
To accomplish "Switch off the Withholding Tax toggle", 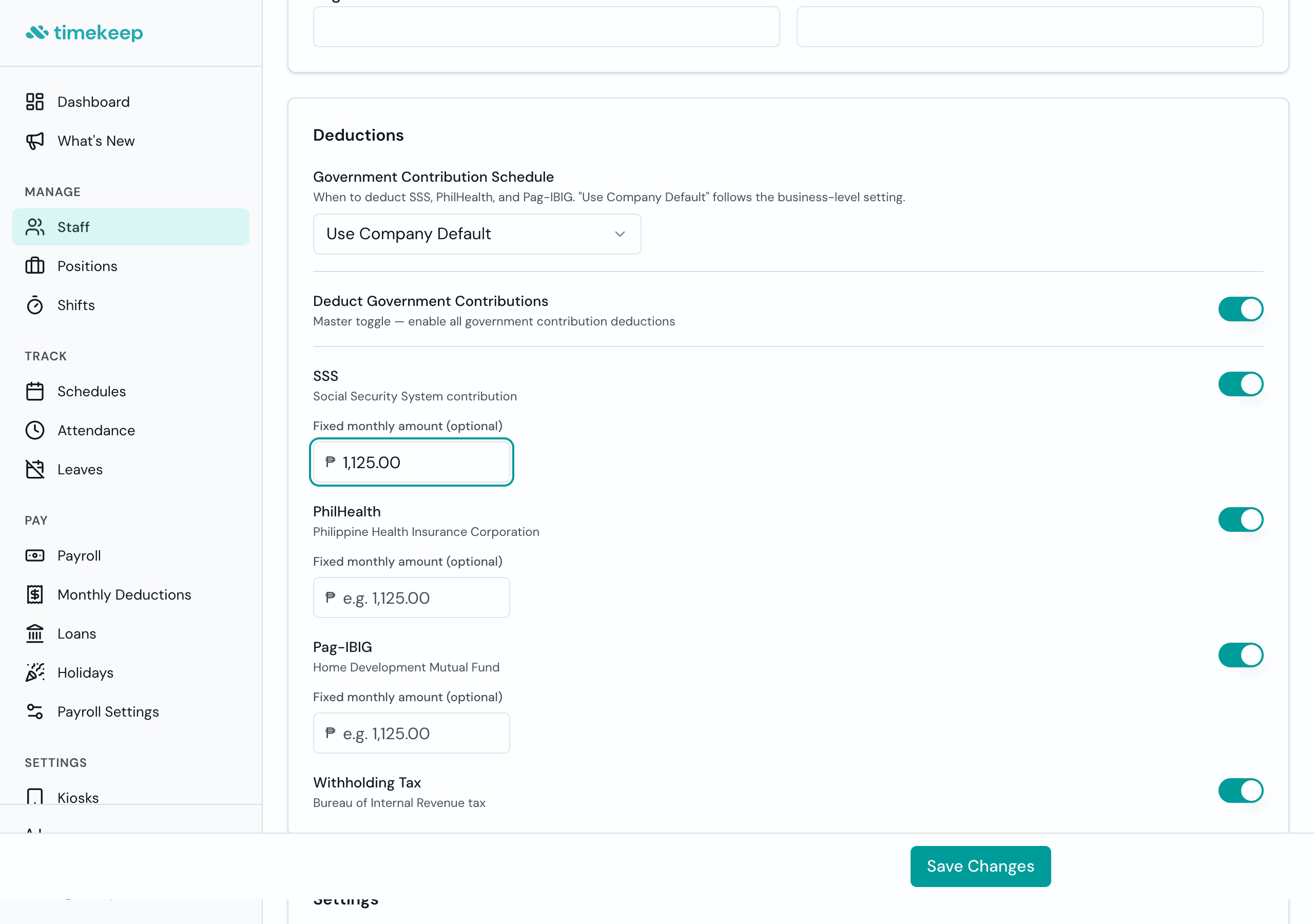I will pos(1240,791).
